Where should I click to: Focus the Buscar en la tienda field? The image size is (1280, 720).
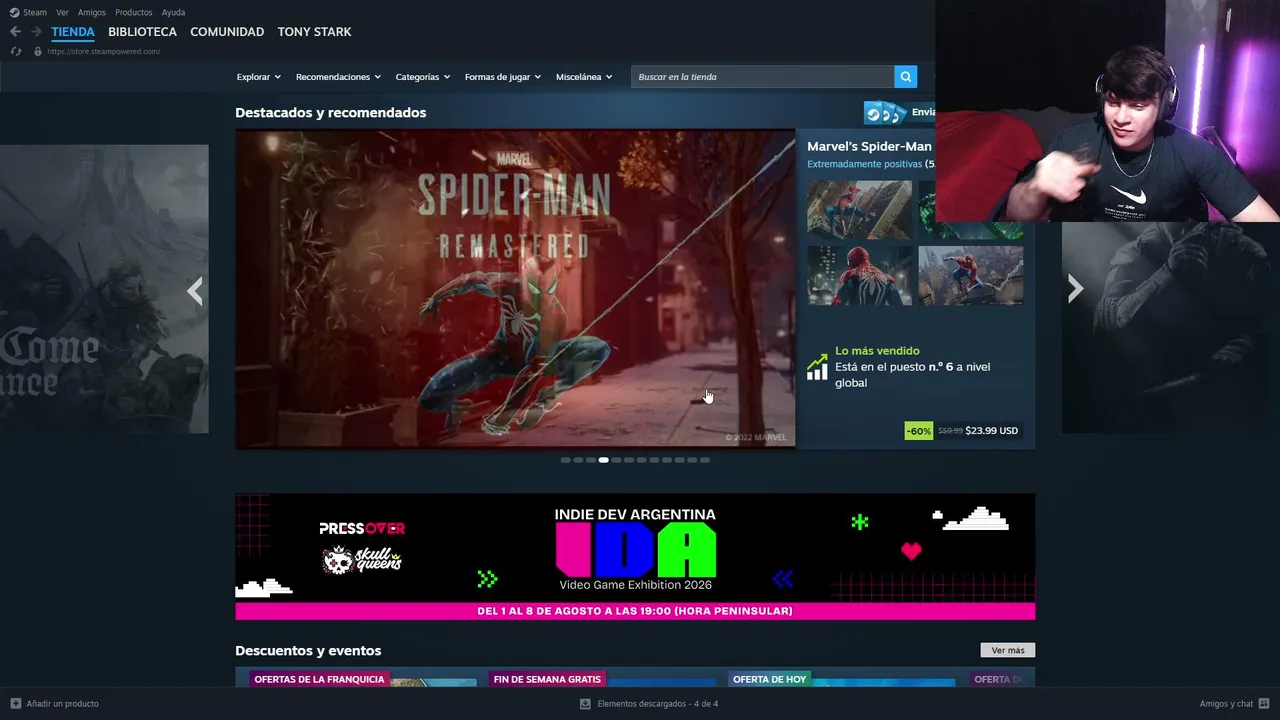click(762, 77)
